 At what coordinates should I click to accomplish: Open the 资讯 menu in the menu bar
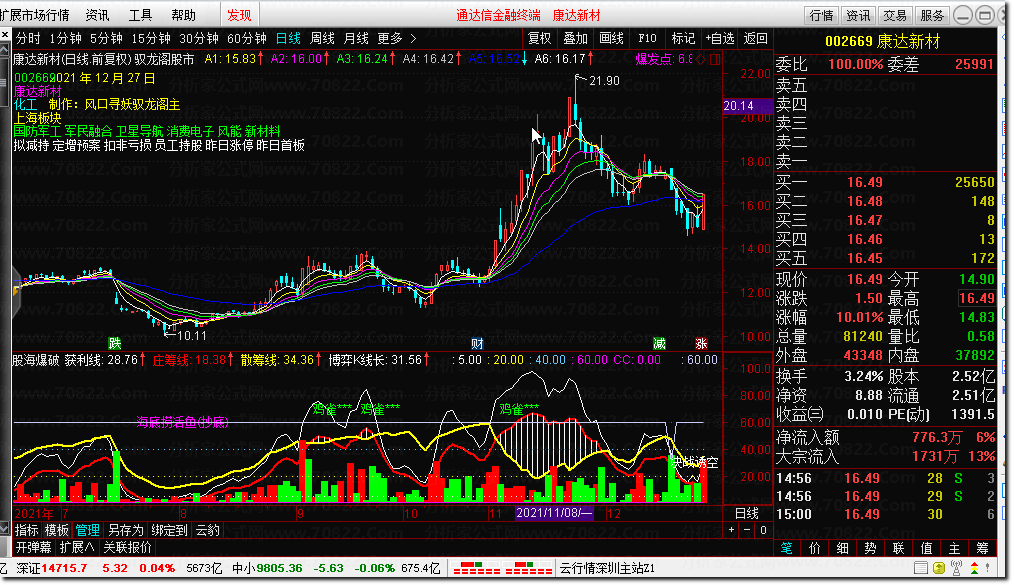point(97,14)
